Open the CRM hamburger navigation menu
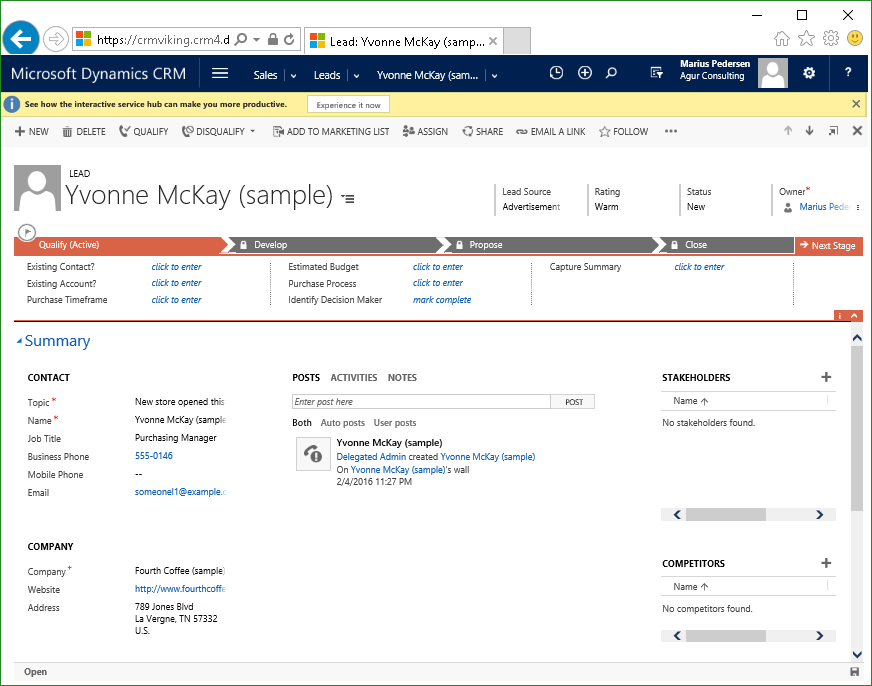 220,73
